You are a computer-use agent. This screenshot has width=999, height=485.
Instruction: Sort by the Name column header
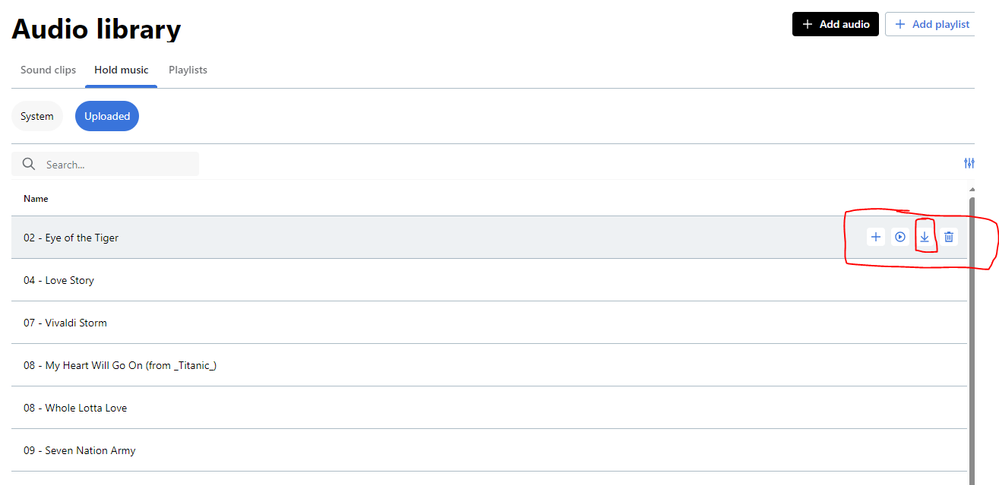pos(36,199)
